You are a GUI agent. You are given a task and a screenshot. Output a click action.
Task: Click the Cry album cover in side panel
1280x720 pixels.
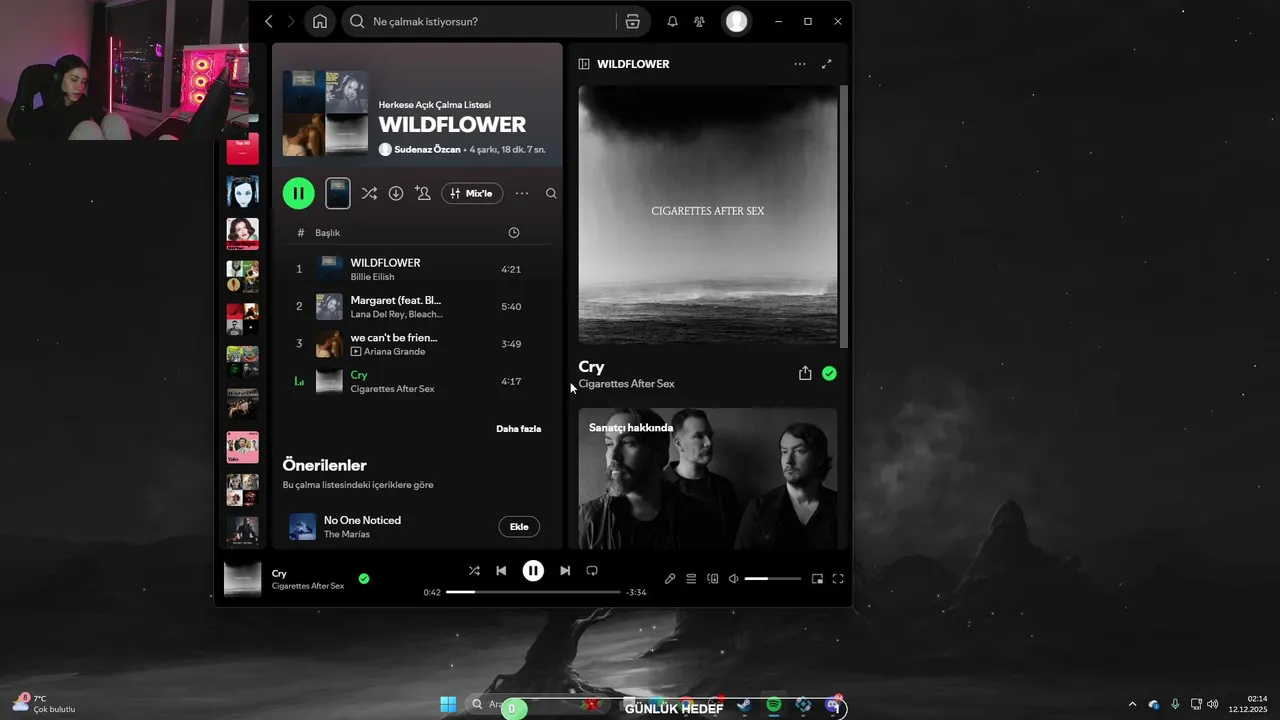[x=708, y=215]
